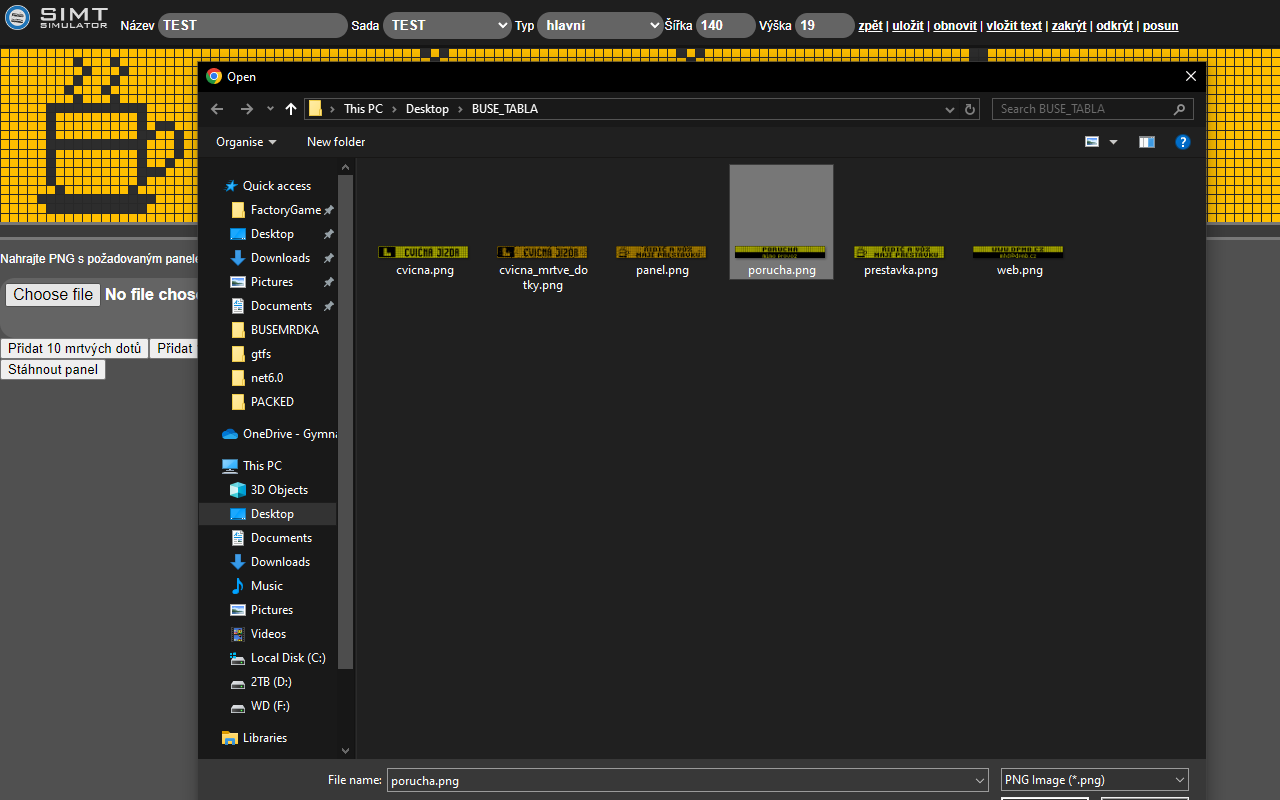Refresh the BUSE_TABLA folder listing
Viewport: 1280px width, 800px height.
click(x=969, y=109)
